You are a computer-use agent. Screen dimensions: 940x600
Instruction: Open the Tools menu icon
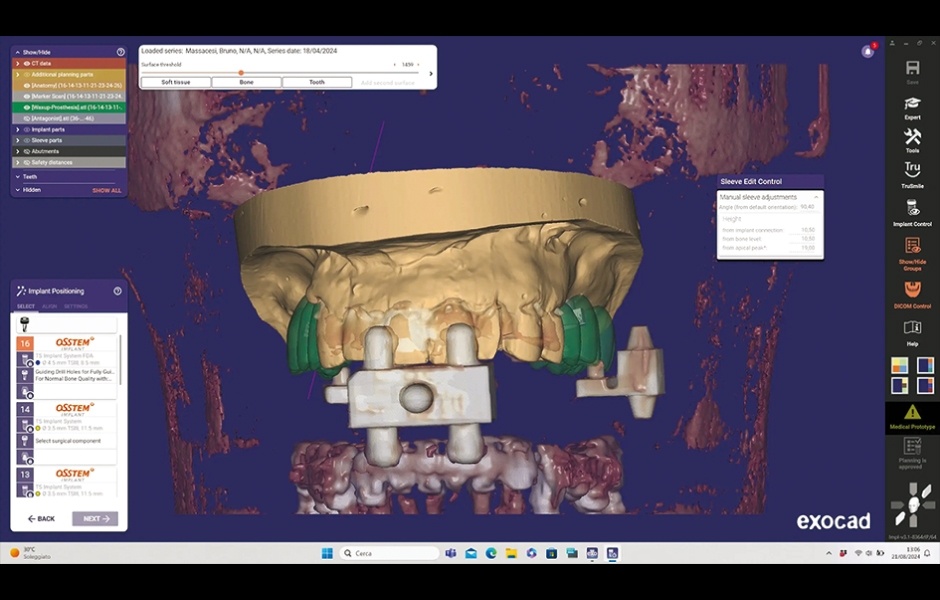click(x=912, y=140)
